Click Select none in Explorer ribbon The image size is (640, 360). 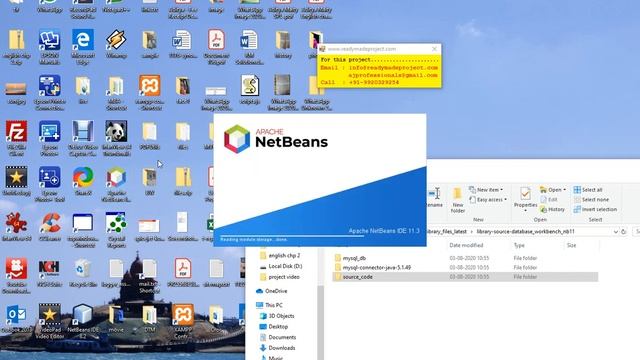point(591,200)
